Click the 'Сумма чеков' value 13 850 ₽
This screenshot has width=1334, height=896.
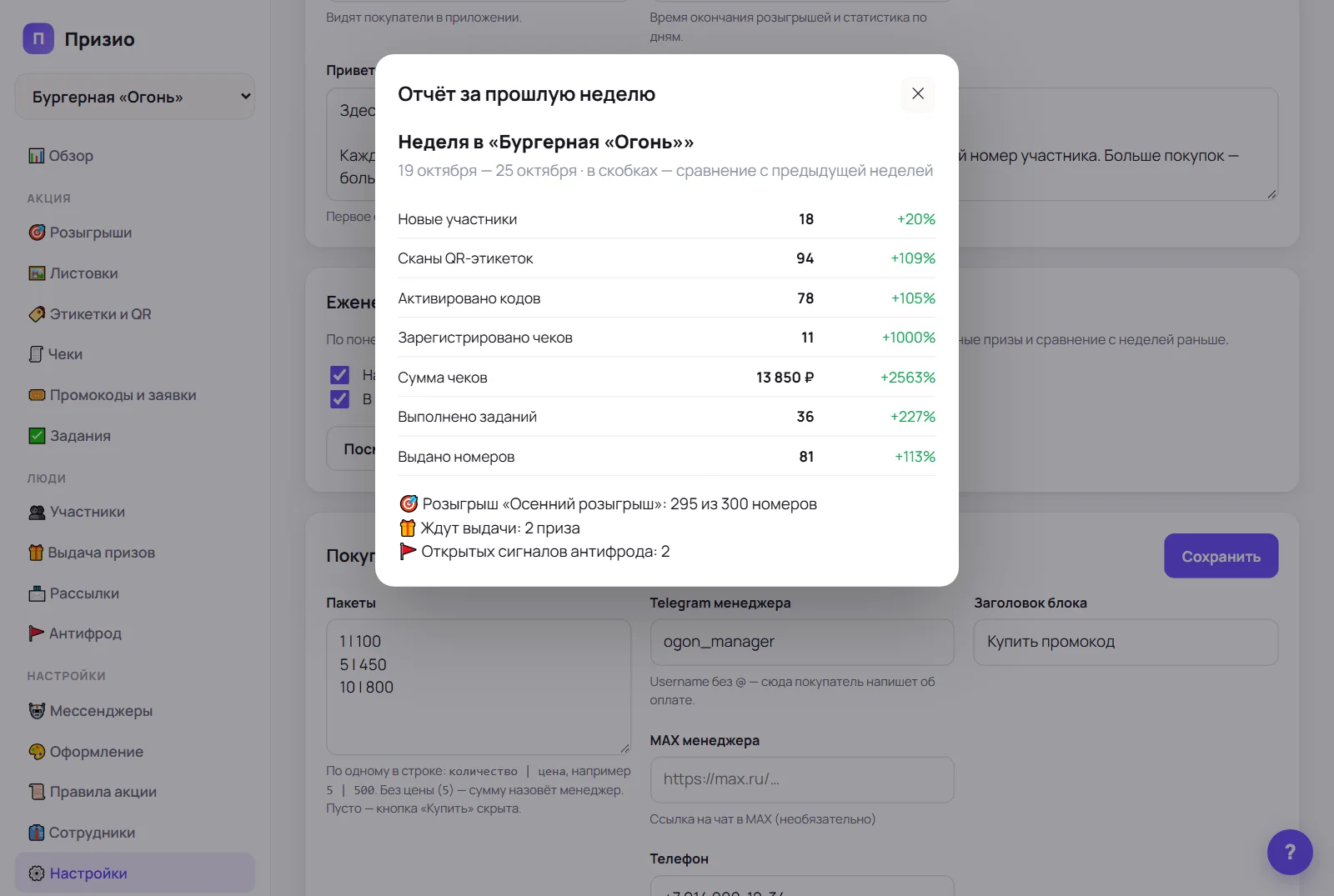click(x=785, y=378)
